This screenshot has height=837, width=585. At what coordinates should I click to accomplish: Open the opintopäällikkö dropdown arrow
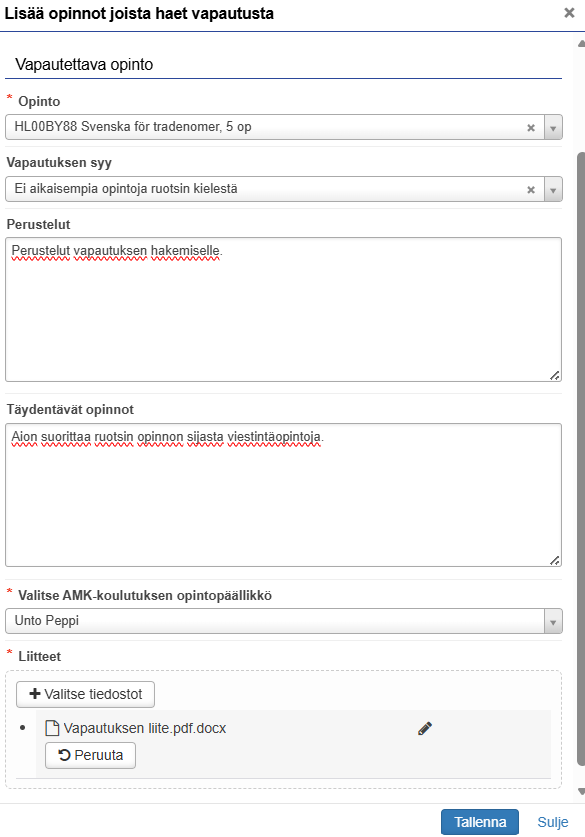tap(553, 621)
